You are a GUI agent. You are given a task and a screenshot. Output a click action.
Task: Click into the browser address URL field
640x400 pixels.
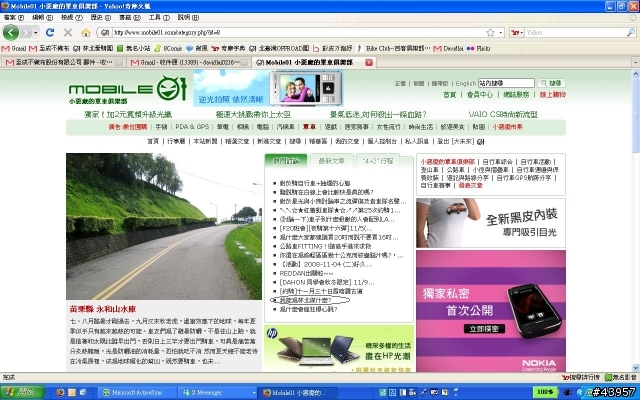tap(298, 32)
